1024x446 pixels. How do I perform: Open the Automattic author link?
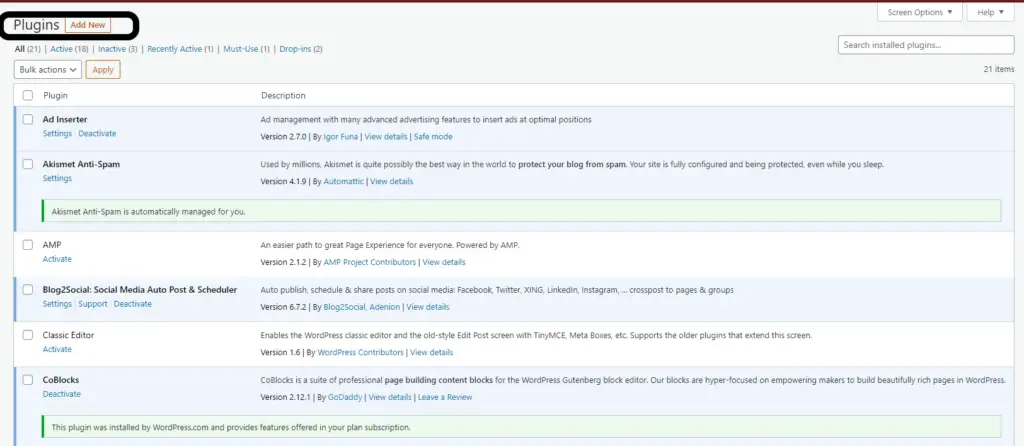[344, 182]
